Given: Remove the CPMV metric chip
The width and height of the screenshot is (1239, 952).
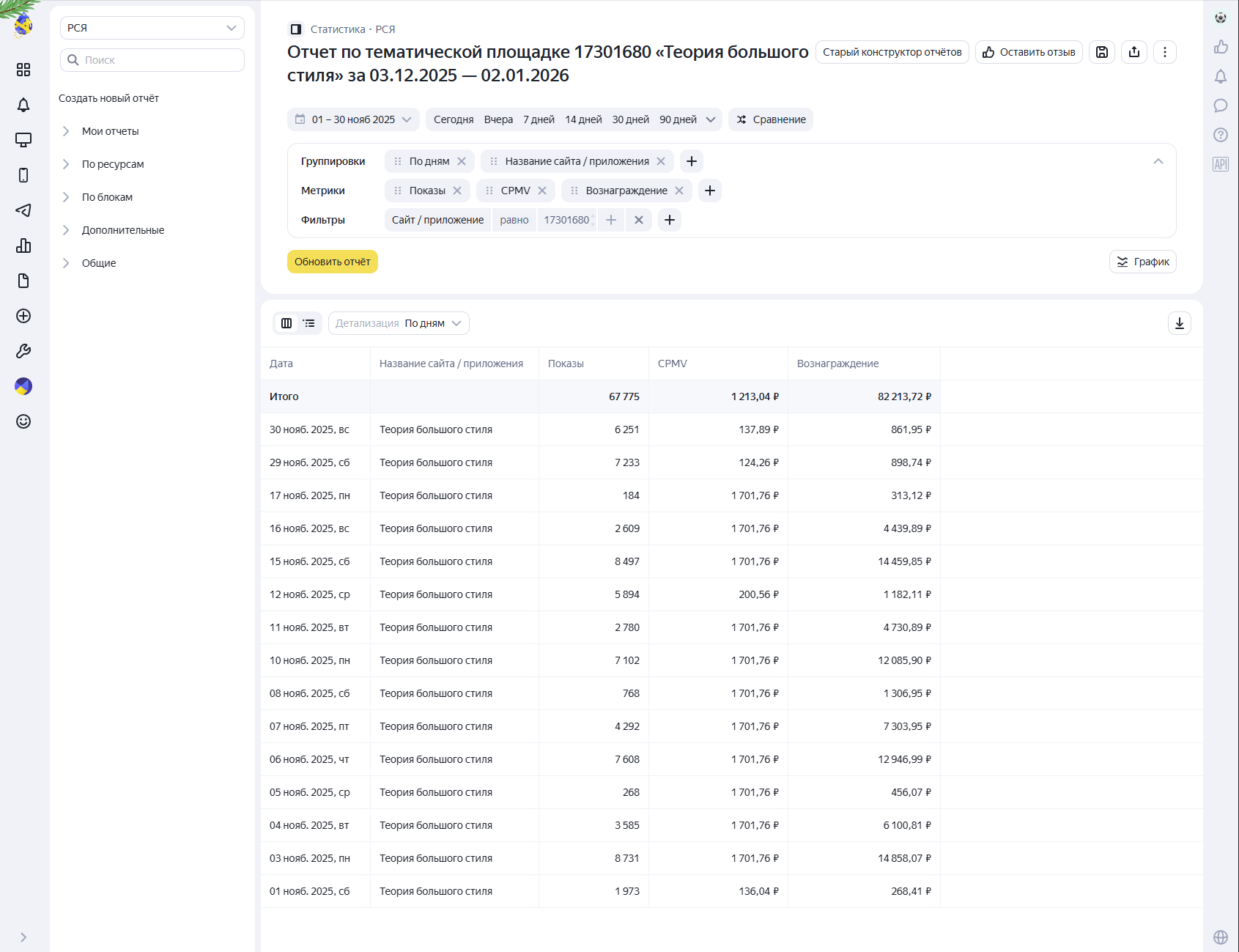Looking at the screenshot, I should [x=542, y=191].
